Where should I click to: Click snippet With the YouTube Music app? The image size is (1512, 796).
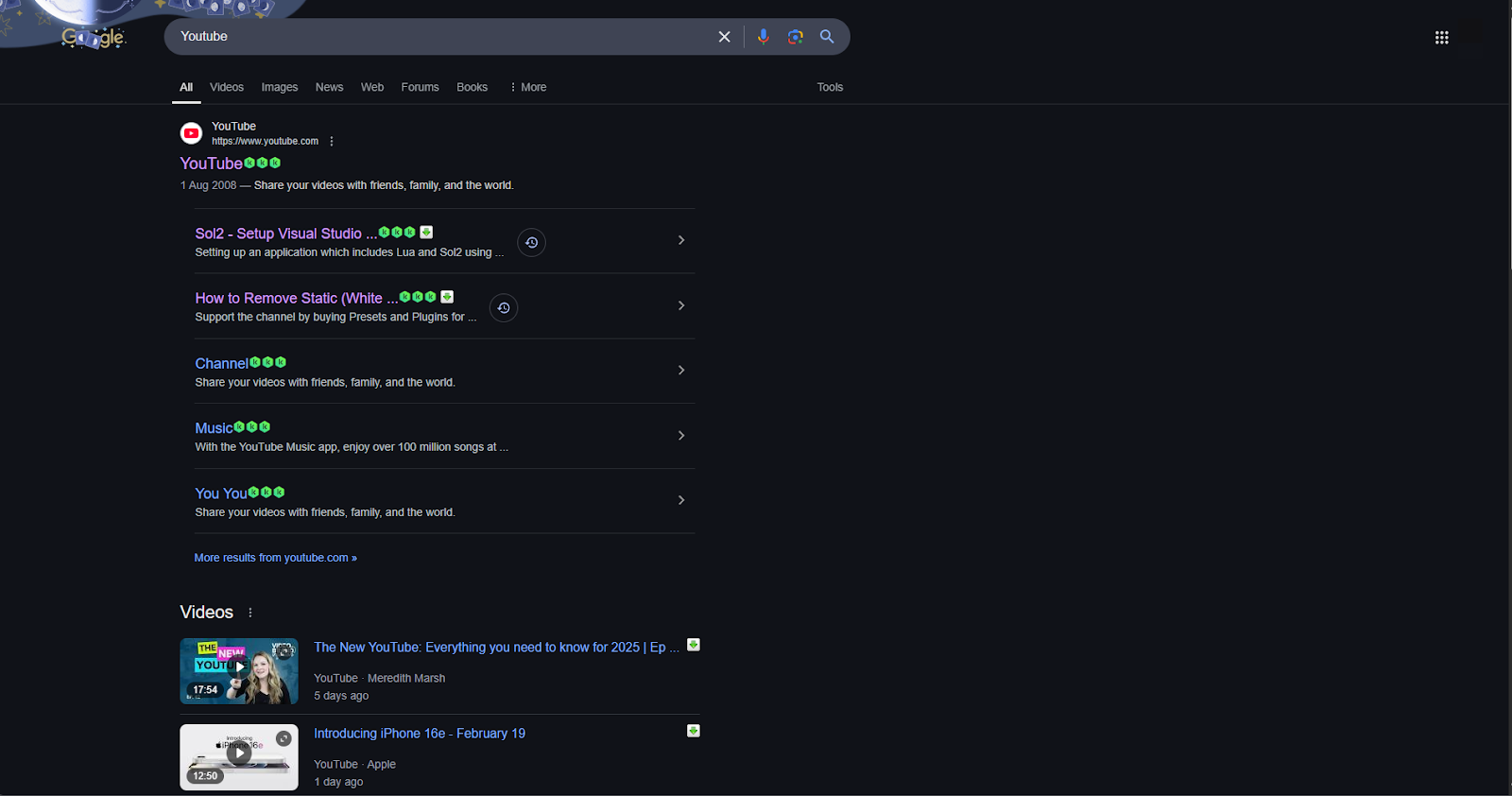tap(352, 447)
